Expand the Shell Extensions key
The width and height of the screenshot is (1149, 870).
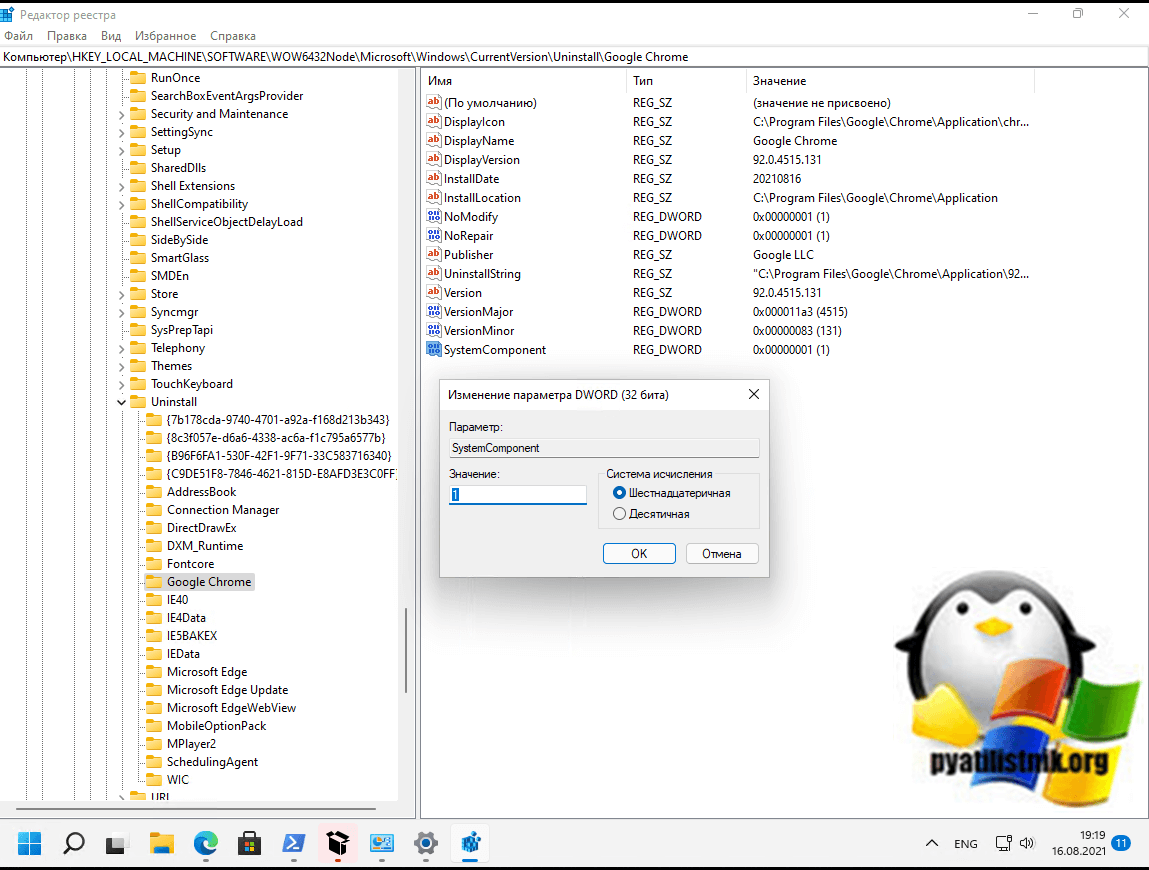tap(122, 186)
